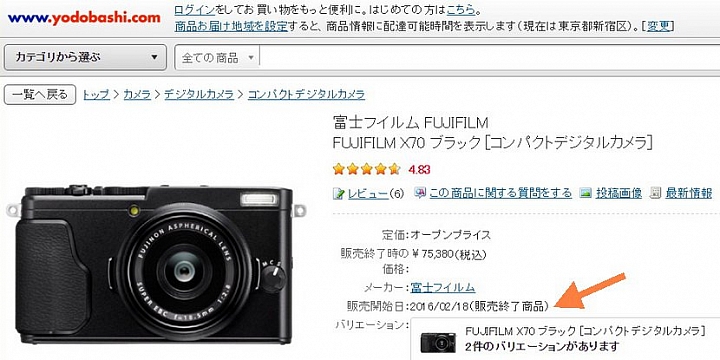Go to トップ in breadcrumb
This screenshot has height=360, width=720.
coord(96,95)
